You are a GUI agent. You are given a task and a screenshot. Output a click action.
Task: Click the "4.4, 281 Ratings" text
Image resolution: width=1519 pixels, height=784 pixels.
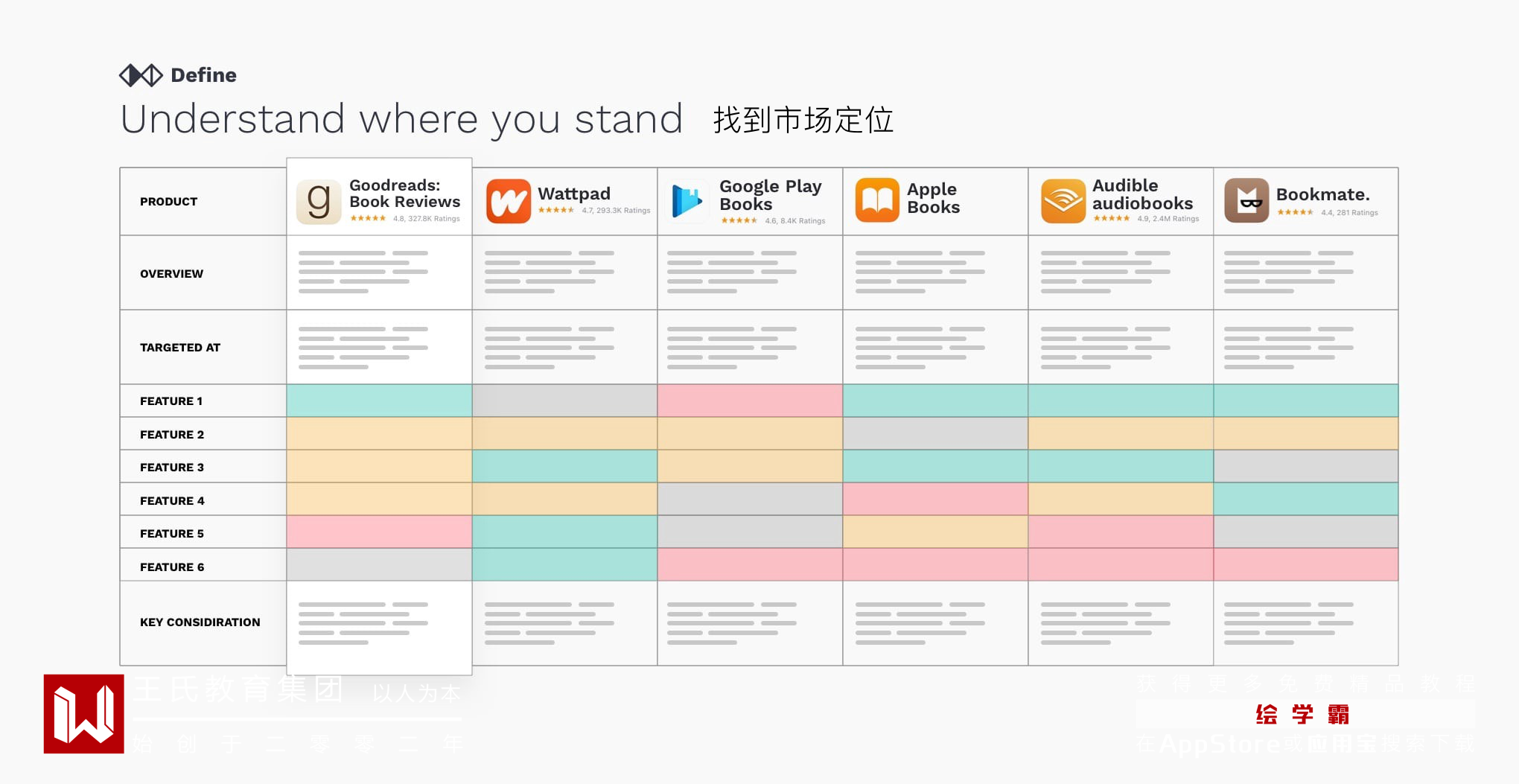[x=1349, y=213]
